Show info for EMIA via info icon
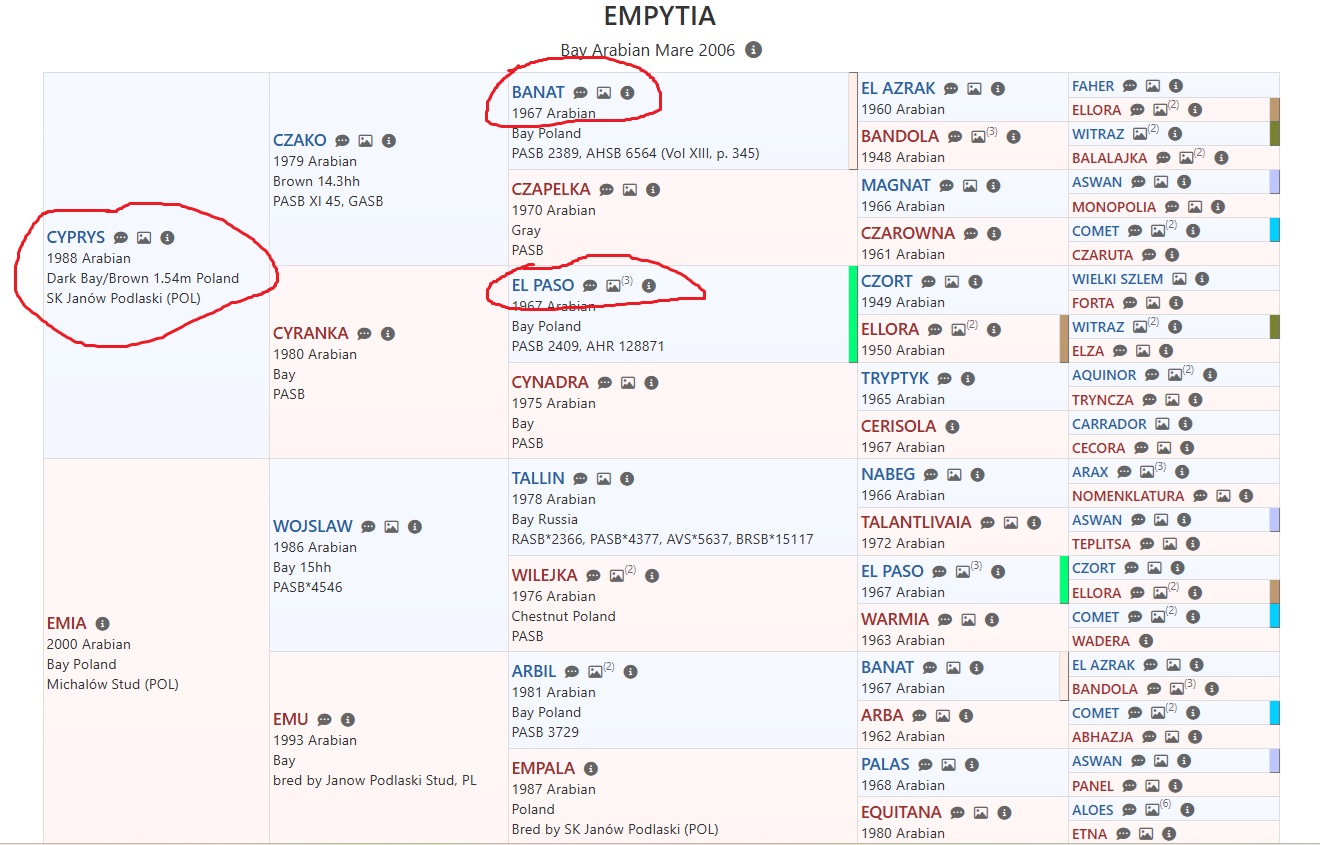1320x845 pixels. pyautogui.click(x=102, y=624)
